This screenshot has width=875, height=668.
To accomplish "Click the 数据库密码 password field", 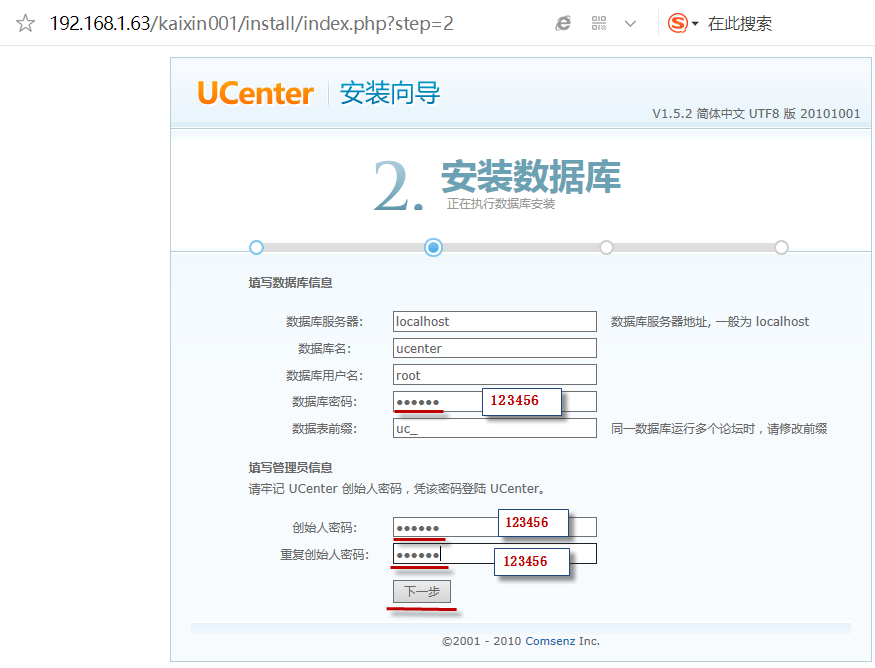I will [x=494, y=402].
